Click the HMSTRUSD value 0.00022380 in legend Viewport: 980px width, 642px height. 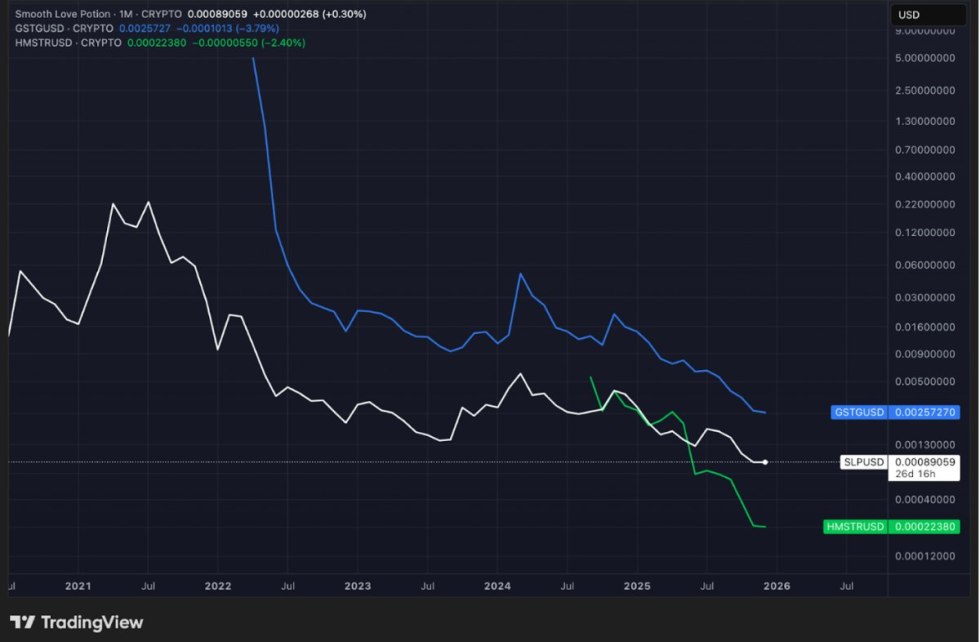click(x=157, y=43)
